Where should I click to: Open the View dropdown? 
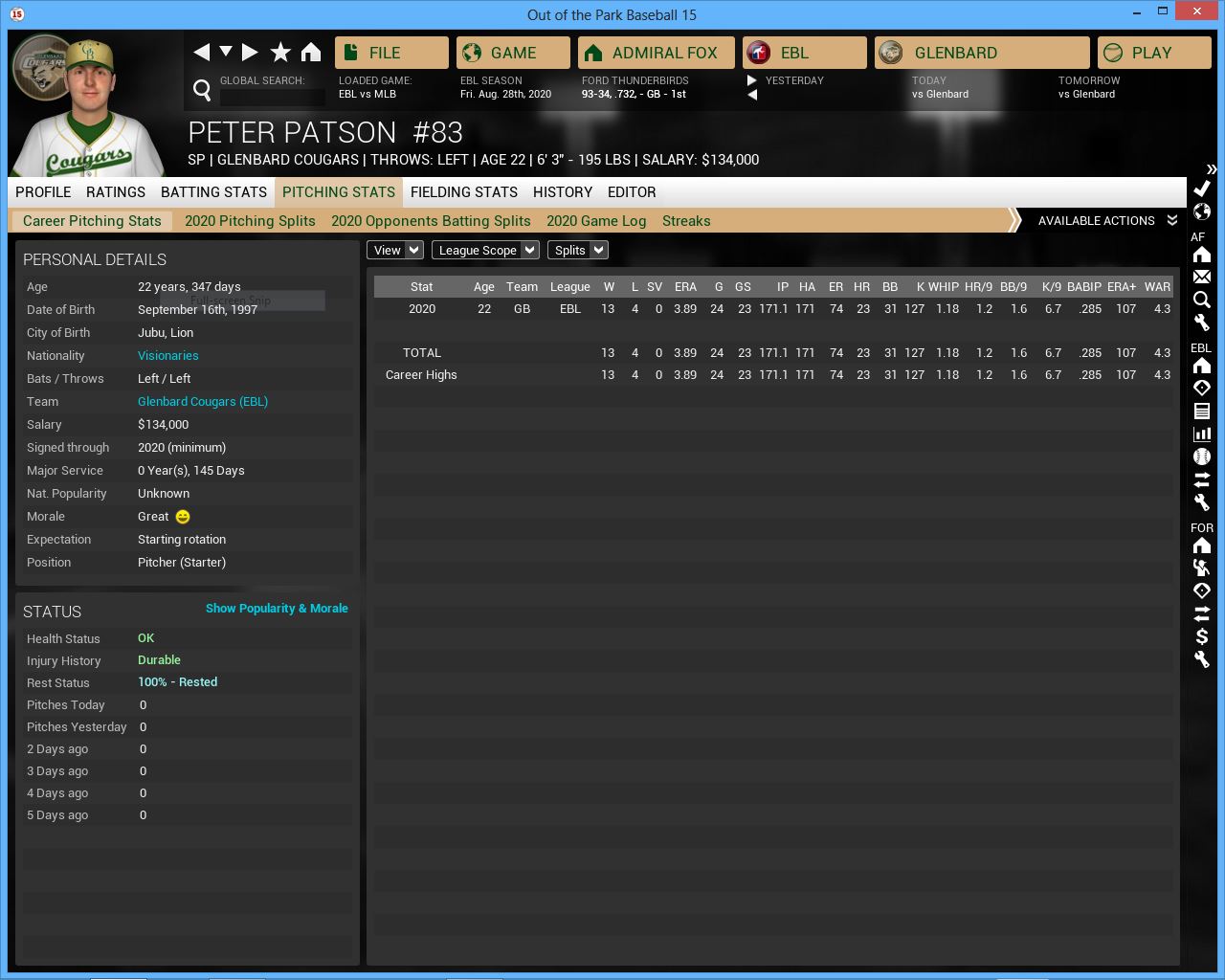coord(394,251)
